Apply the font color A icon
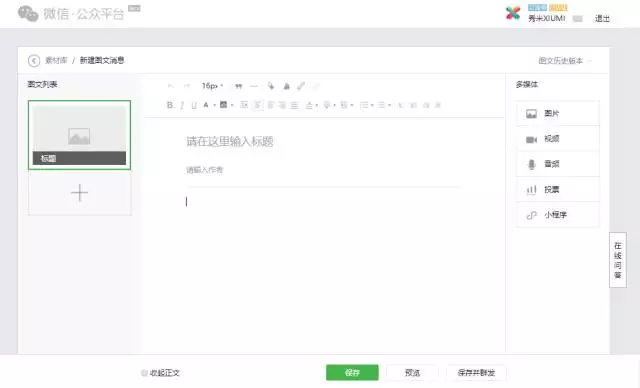 tap(206, 105)
